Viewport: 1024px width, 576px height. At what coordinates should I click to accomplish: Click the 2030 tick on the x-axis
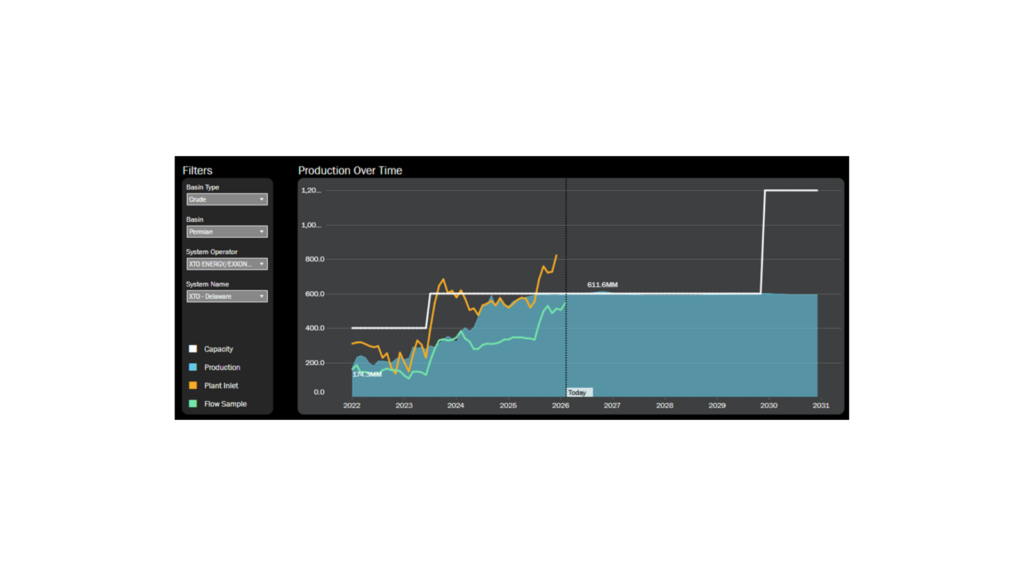click(768, 406)
